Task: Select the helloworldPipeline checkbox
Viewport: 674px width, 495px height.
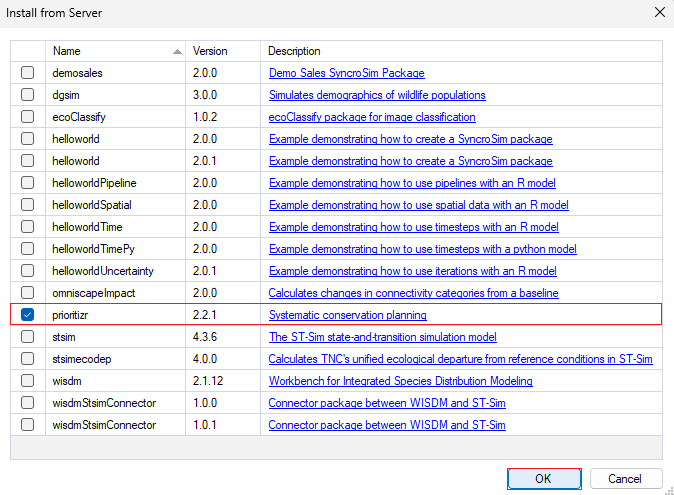Action: 28,182
